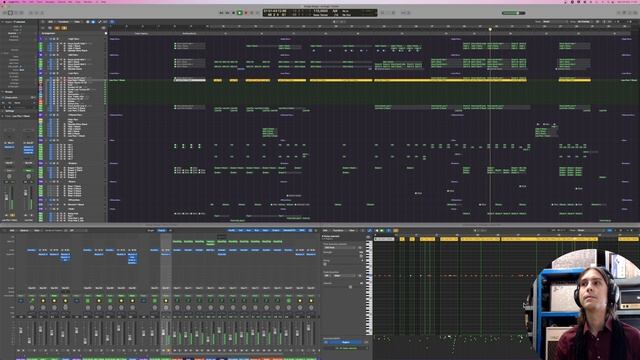Adjust the master volume slider in the control bar
This screenshot has height=360, width=640.
coord(513,13)
